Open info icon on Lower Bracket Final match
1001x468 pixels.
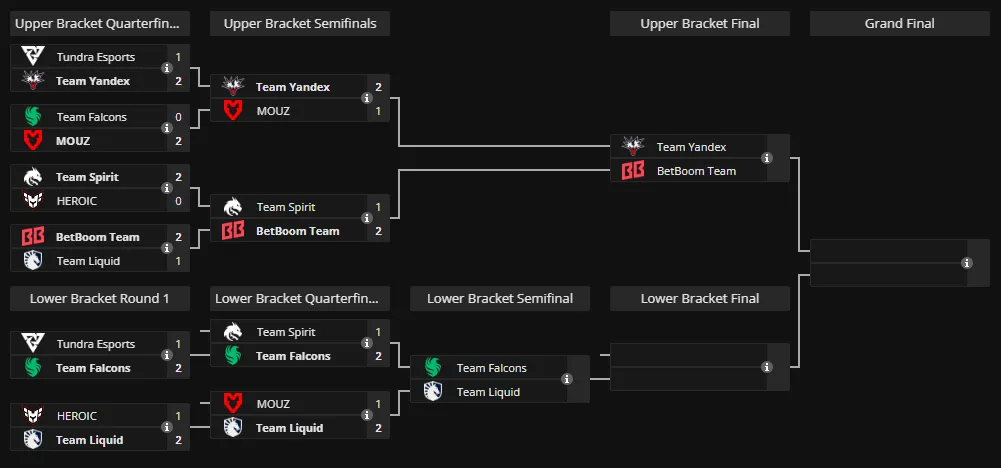tap(767, 367)
